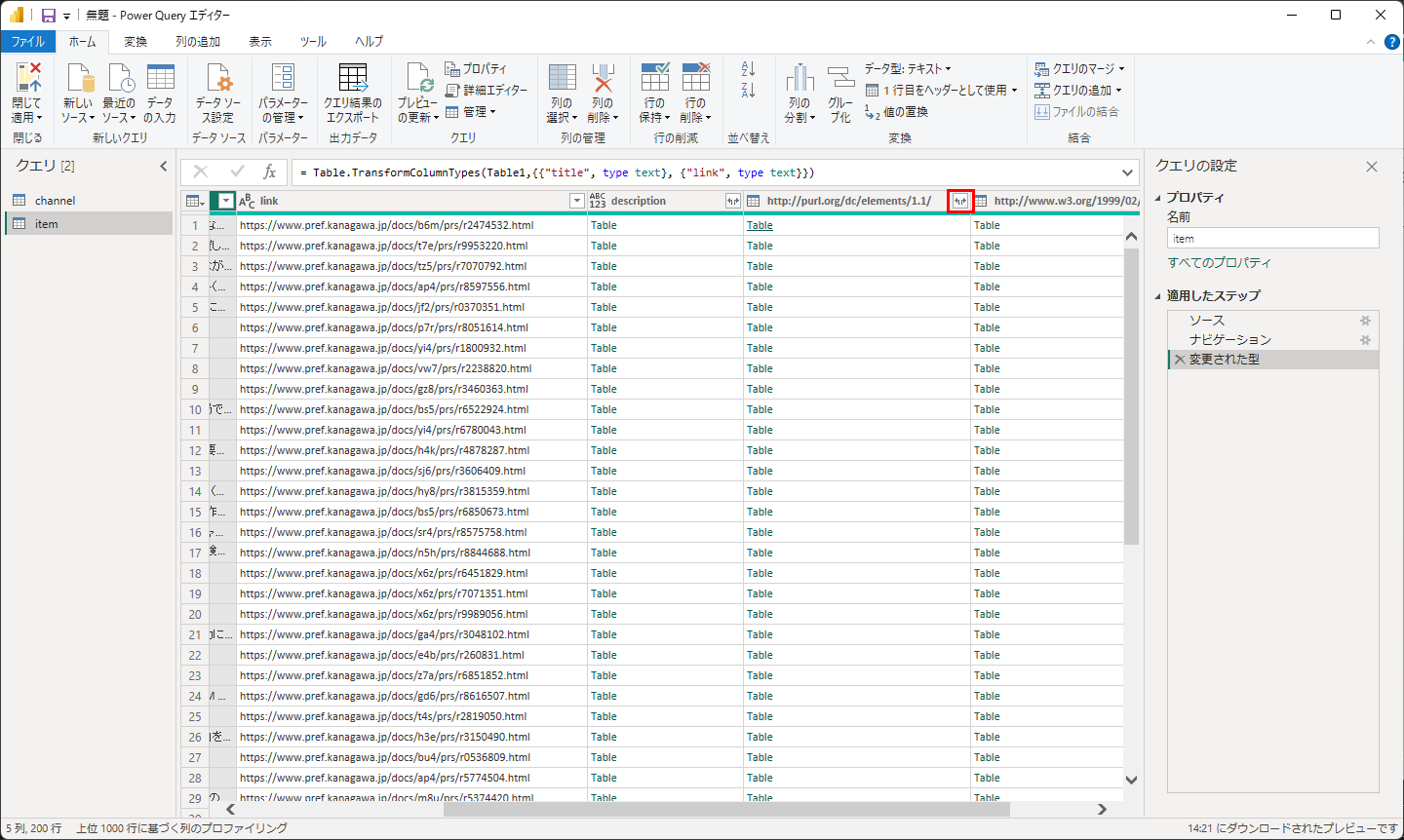
Task: Switch to 表示 tab
Action: (x=260, y=42)
